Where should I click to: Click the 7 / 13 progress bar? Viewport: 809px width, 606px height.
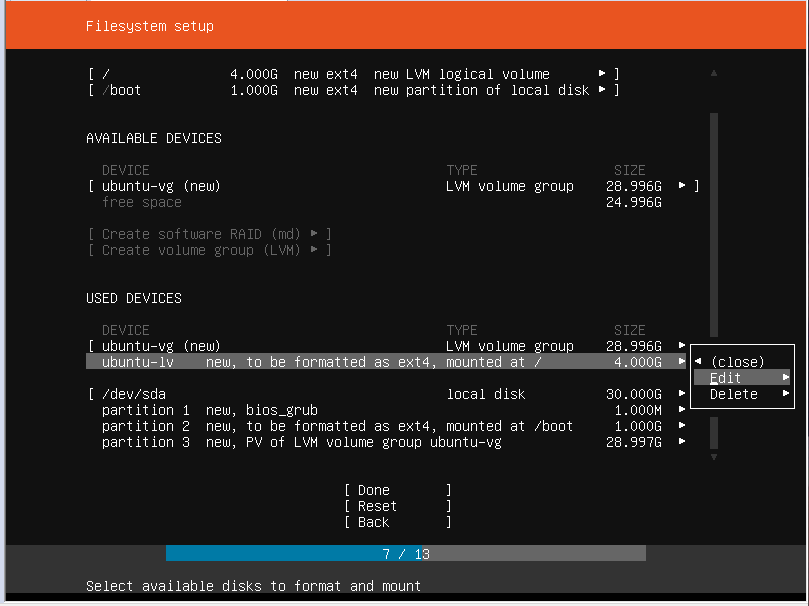click(406, 553)
